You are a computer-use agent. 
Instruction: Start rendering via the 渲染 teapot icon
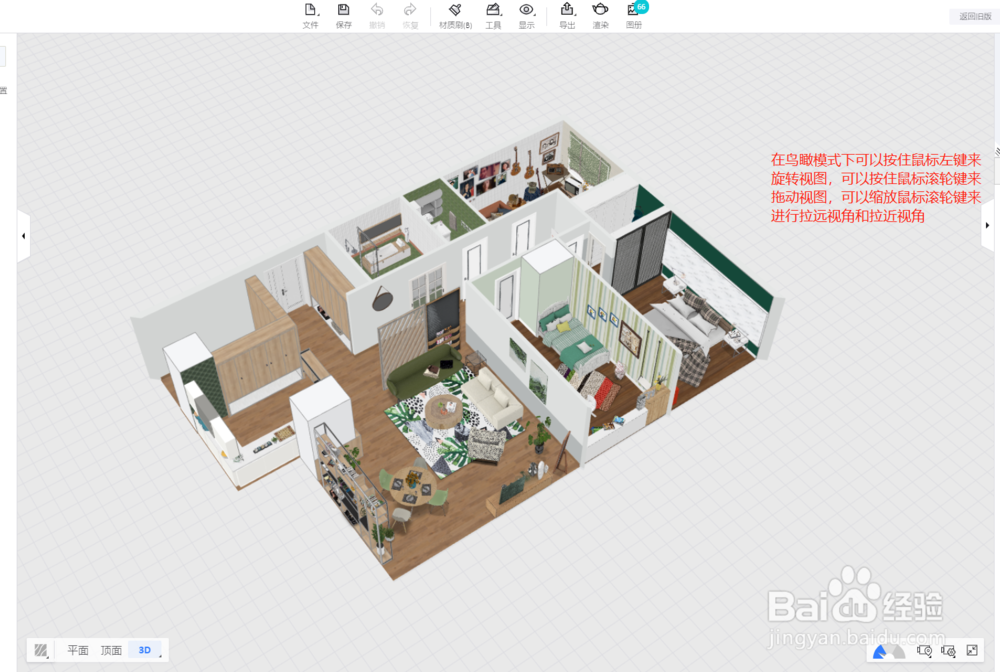click(599, 15)
